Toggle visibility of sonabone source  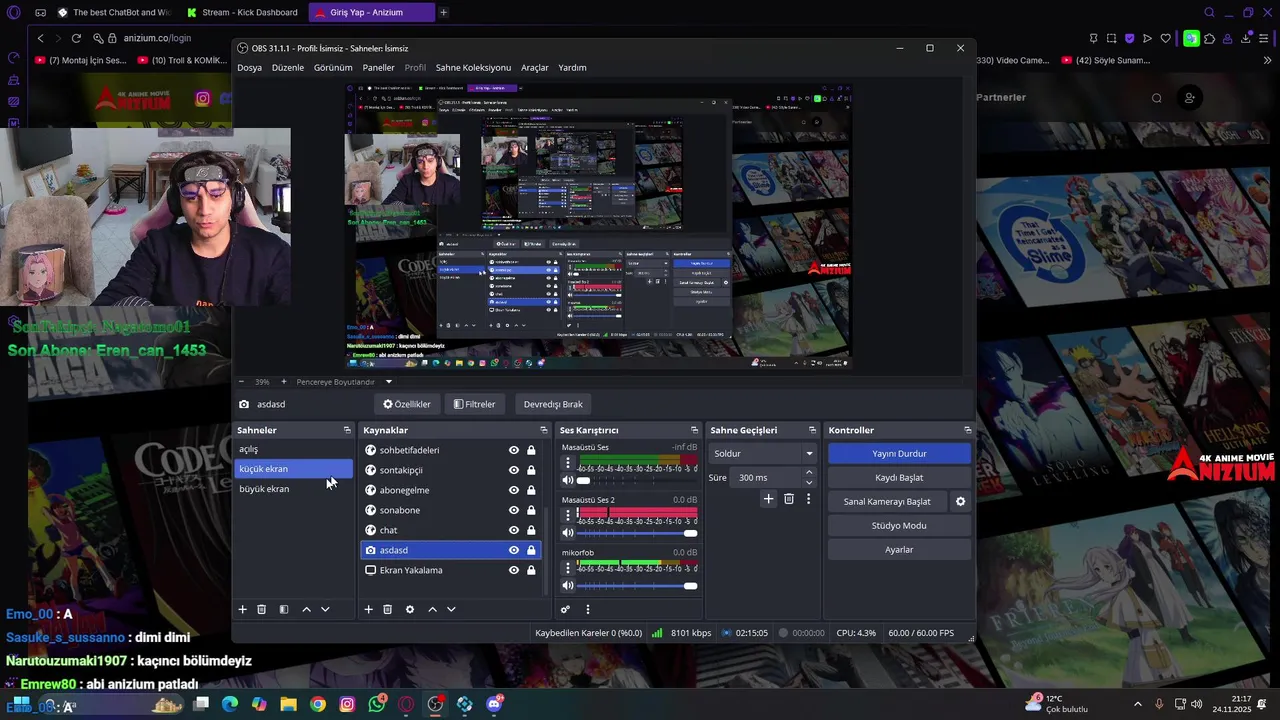point(514,510)
